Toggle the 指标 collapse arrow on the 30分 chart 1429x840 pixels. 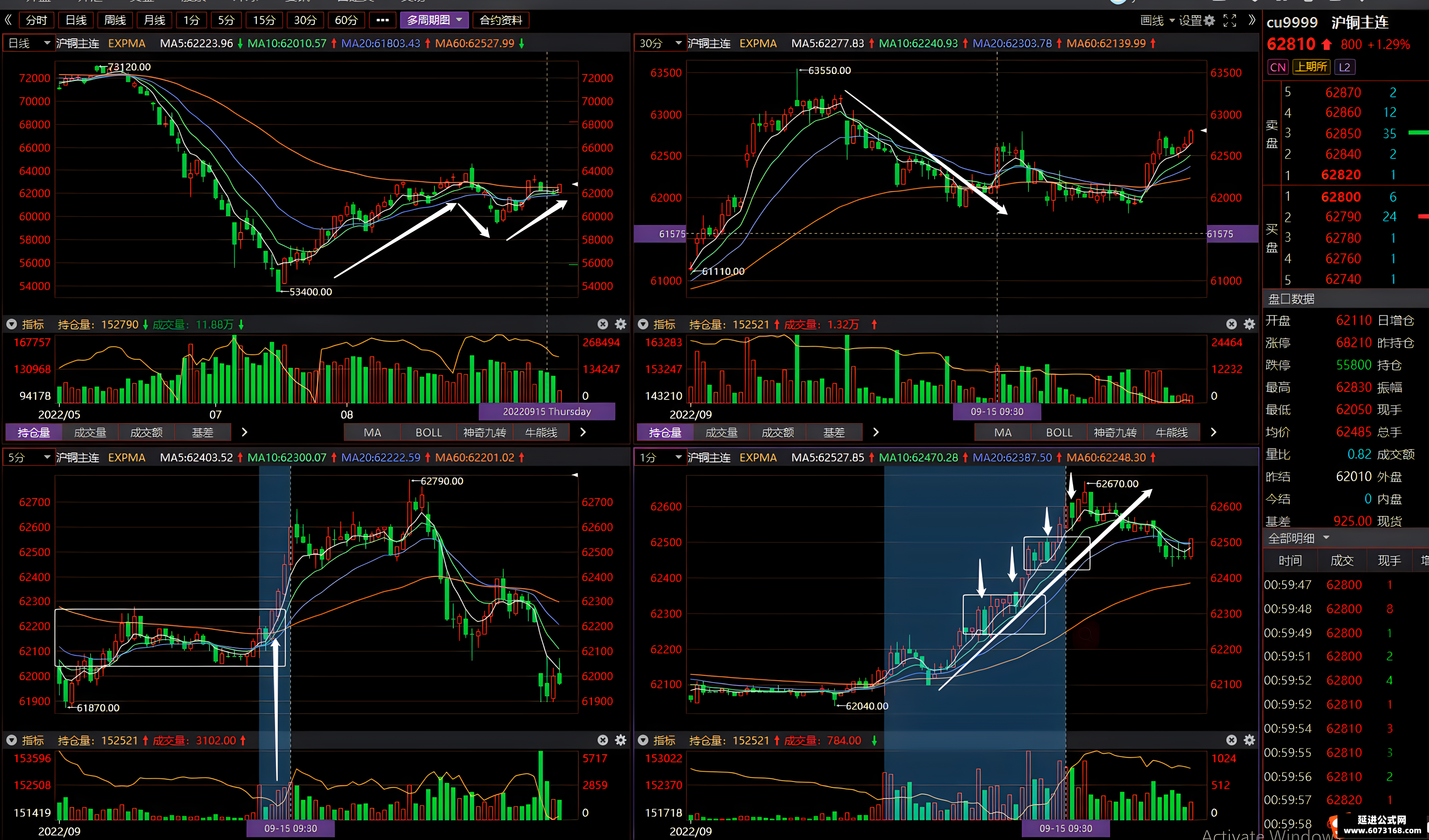[x=643, y=324]
